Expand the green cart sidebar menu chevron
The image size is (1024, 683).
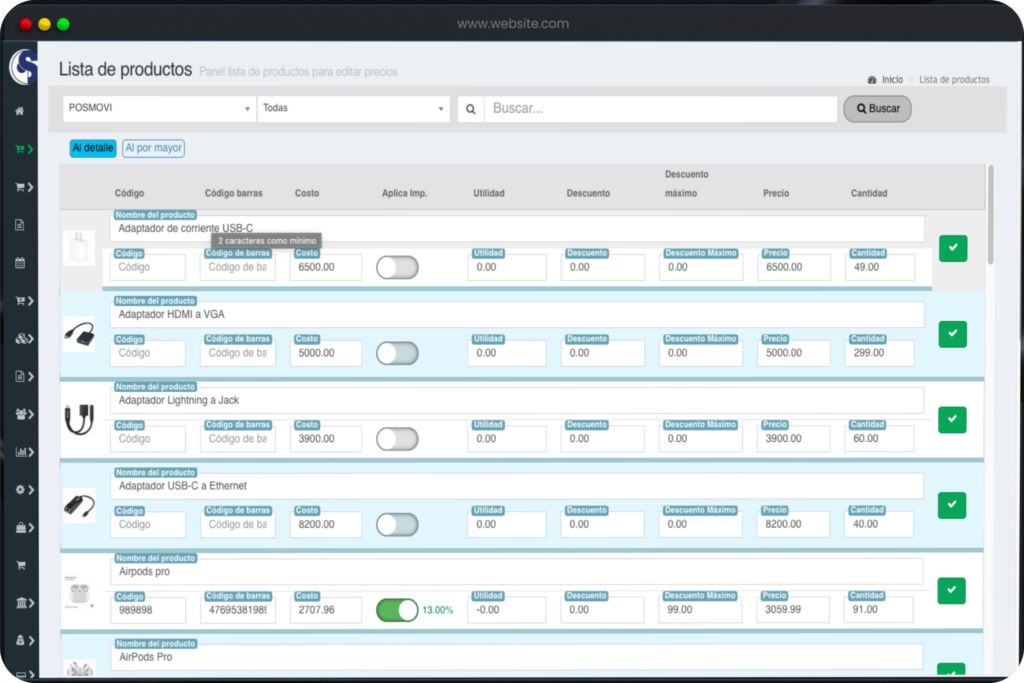[x=30, y=149]
